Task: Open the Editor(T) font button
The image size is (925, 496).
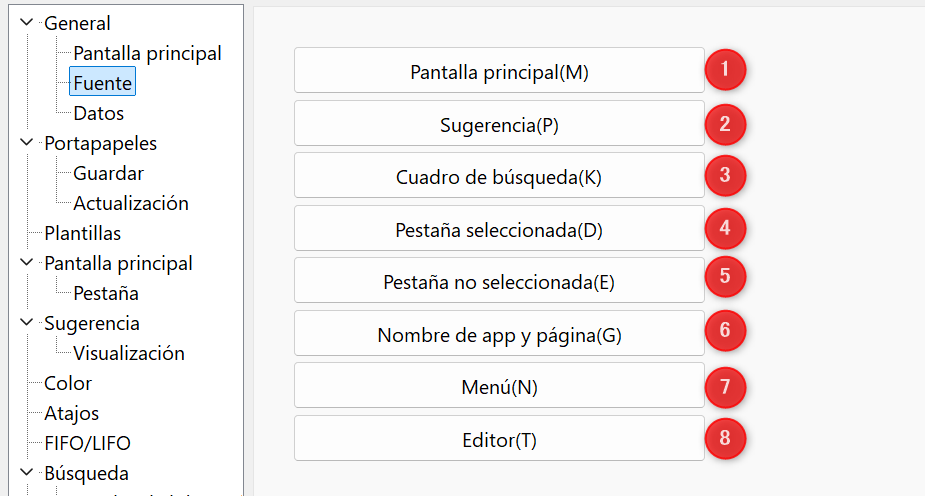Action: click(499, 438)
